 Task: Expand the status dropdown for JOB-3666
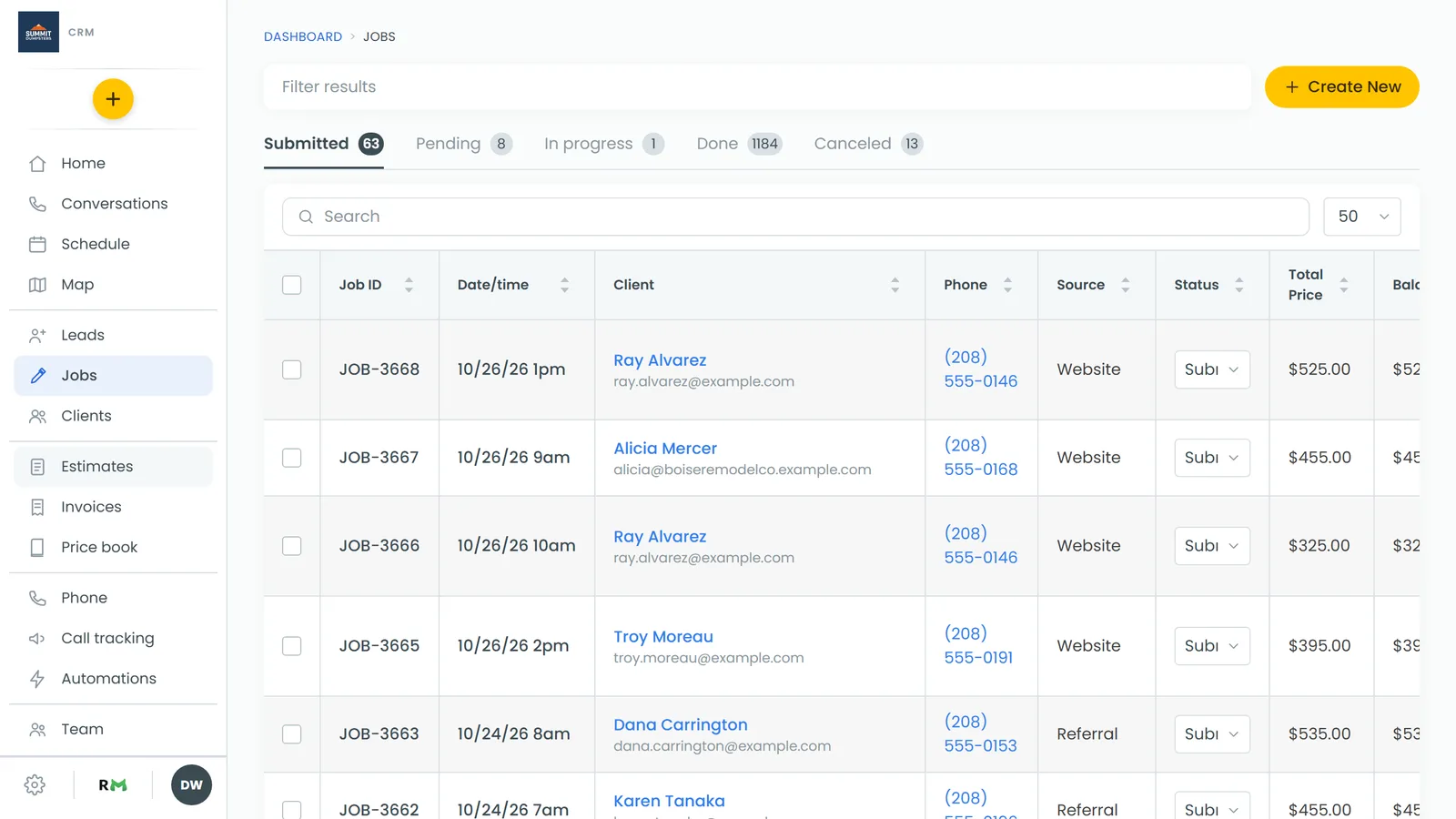1212,546
